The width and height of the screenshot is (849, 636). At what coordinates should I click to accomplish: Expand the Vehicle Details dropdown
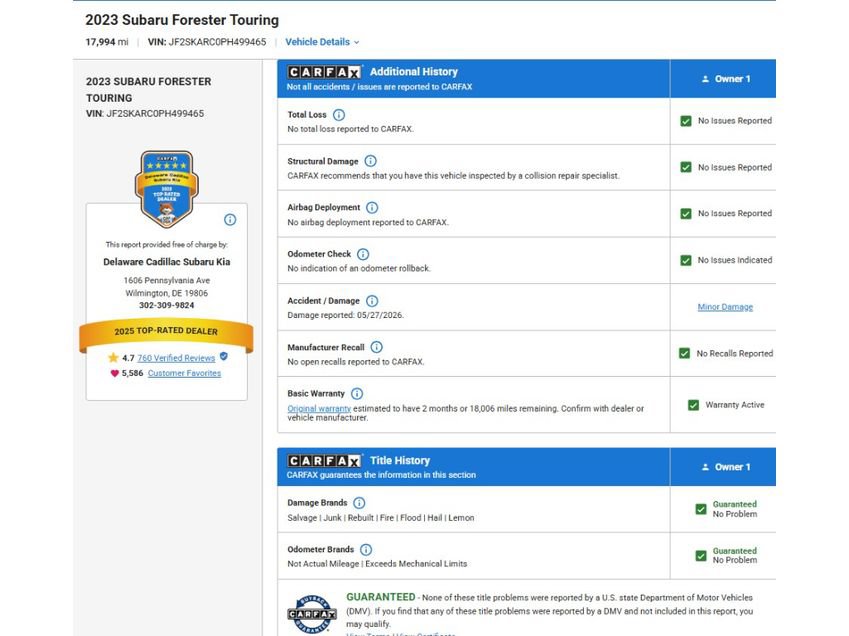[322, 42]
